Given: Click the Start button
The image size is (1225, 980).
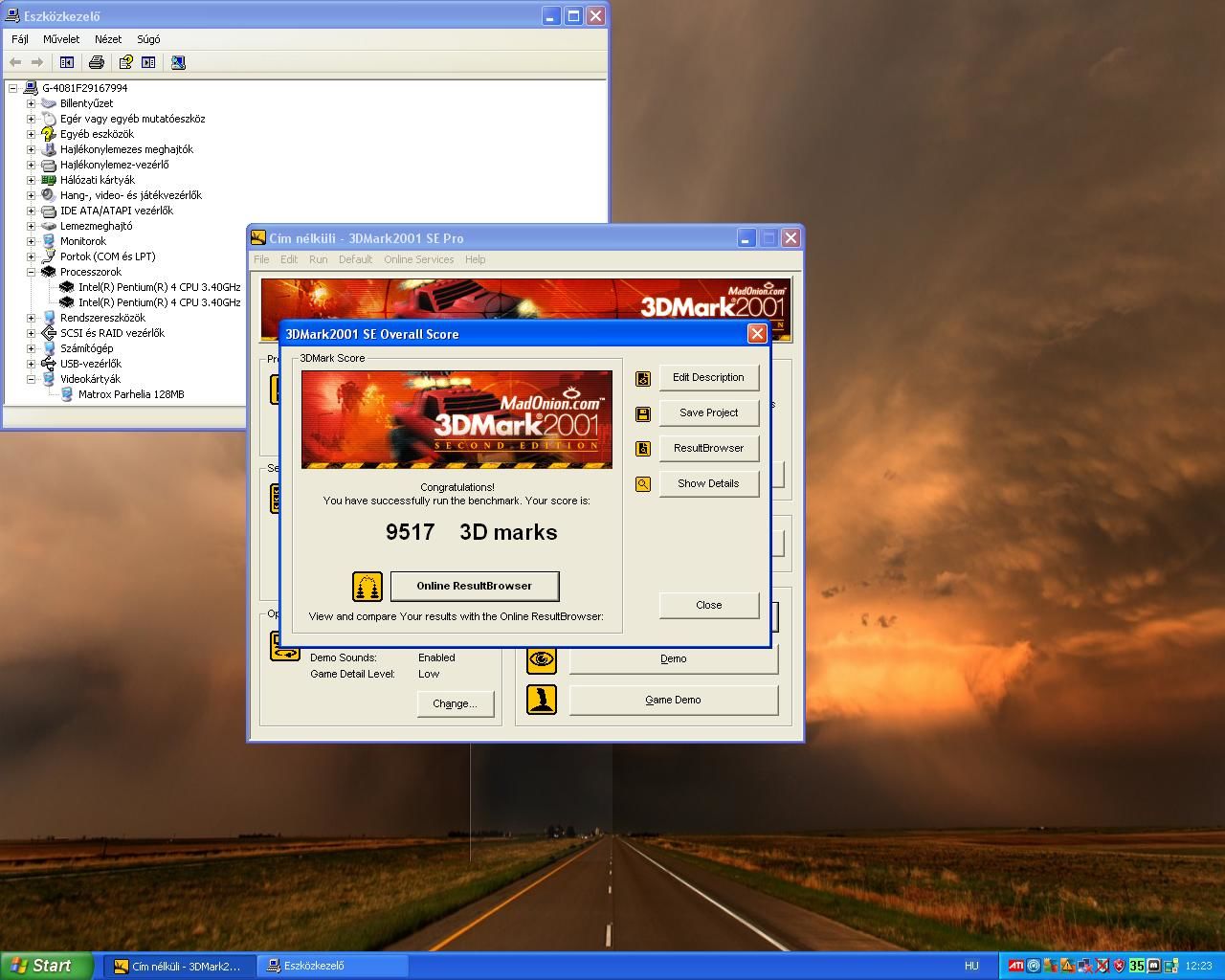Looking at the screenshot, I should pyautogui.click(x=47, y=966).
